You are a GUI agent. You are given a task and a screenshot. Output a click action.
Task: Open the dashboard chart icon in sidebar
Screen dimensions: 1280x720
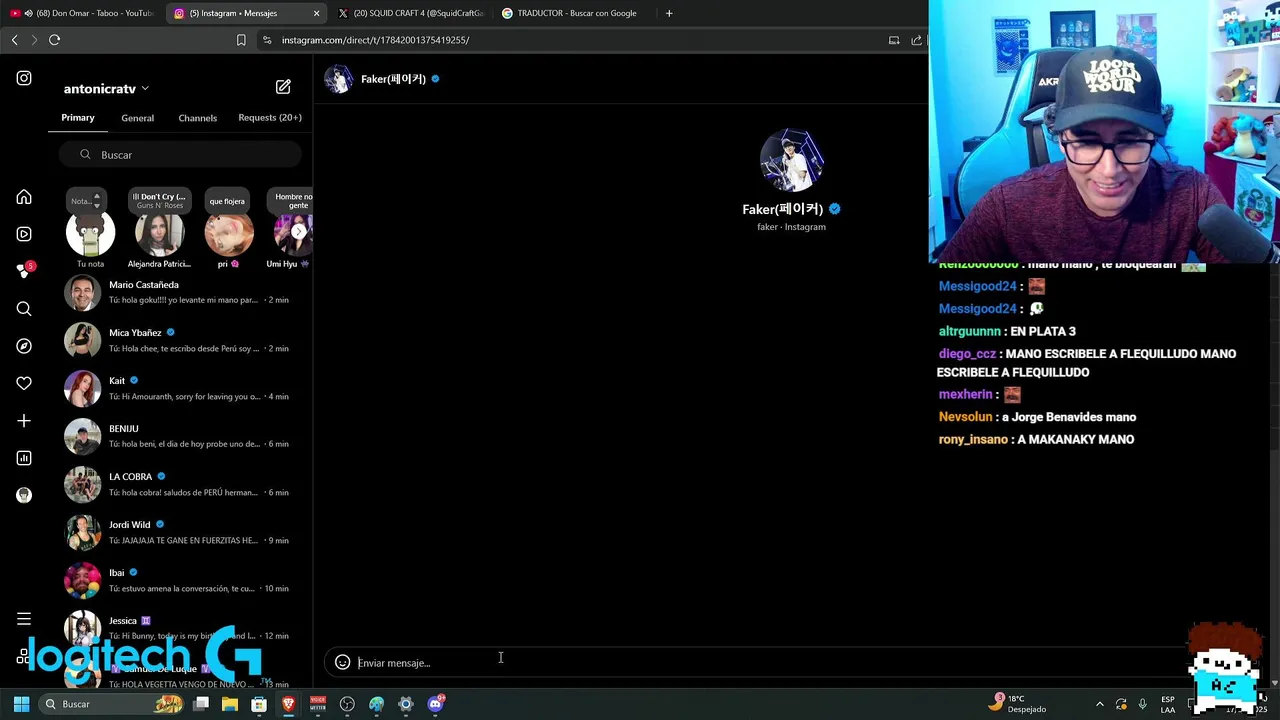coord(24,458)
